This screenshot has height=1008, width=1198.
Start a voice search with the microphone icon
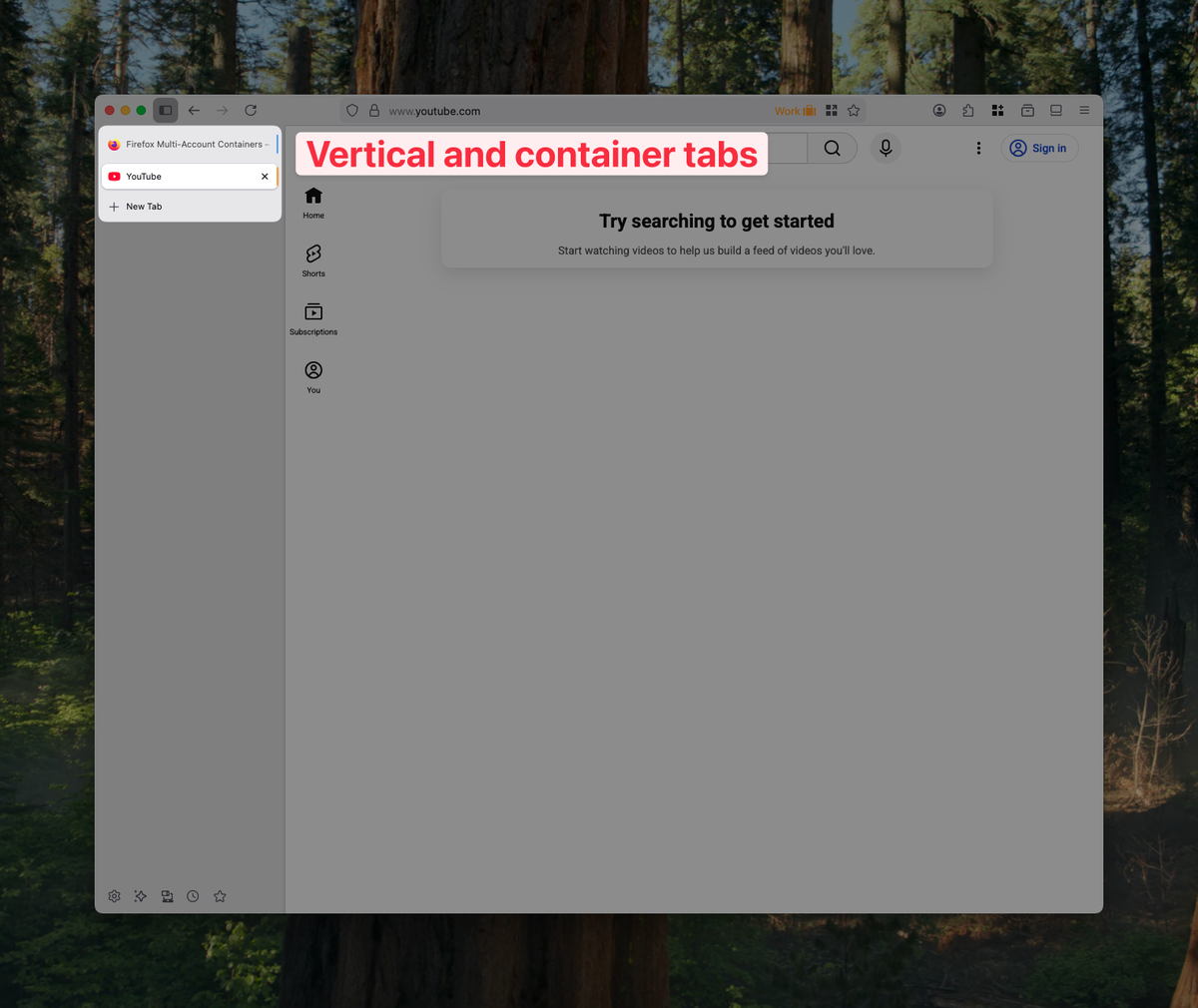tap(885, 148)
